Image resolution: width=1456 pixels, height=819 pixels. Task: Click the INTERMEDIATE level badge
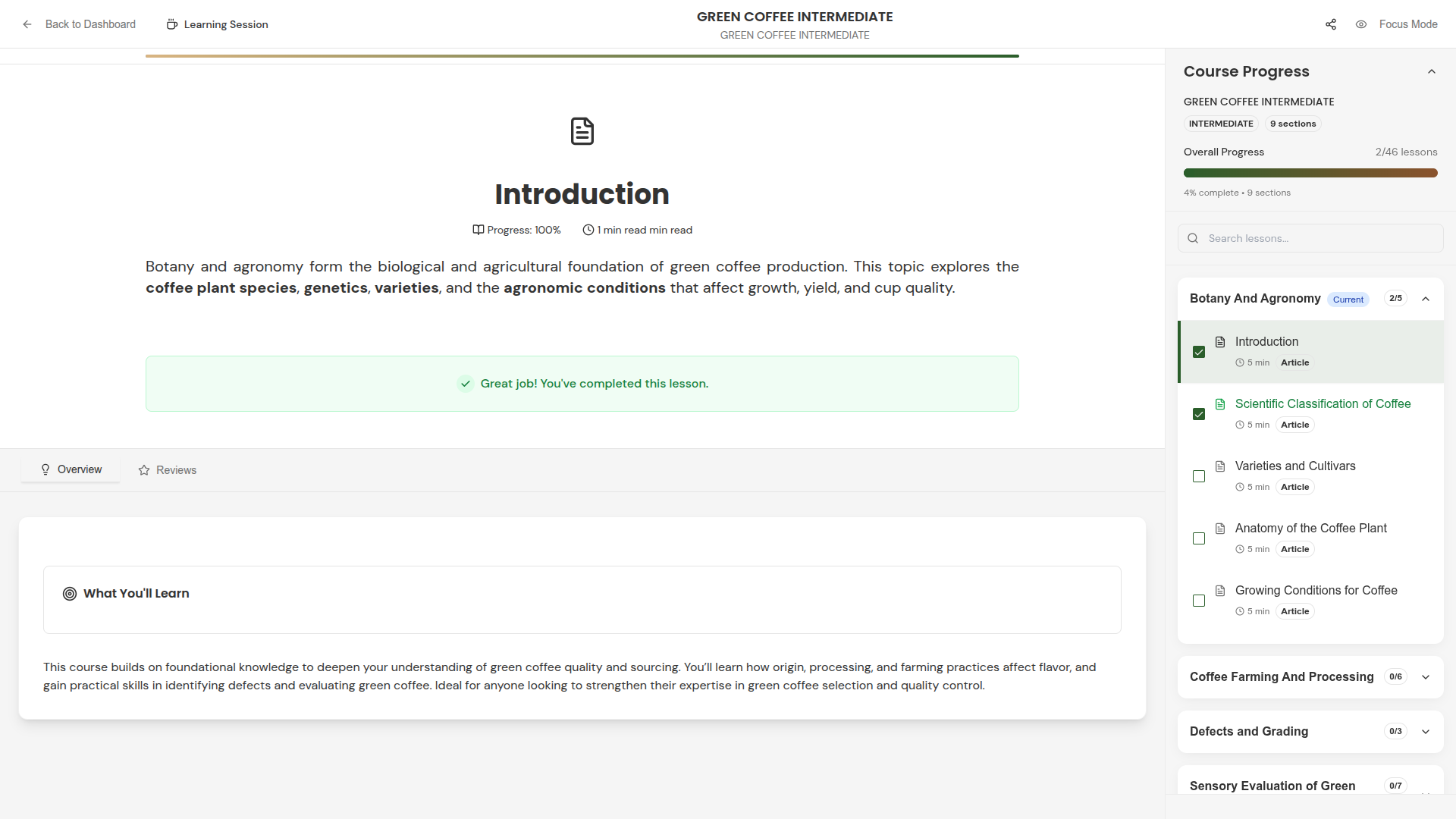[1221, 124]
